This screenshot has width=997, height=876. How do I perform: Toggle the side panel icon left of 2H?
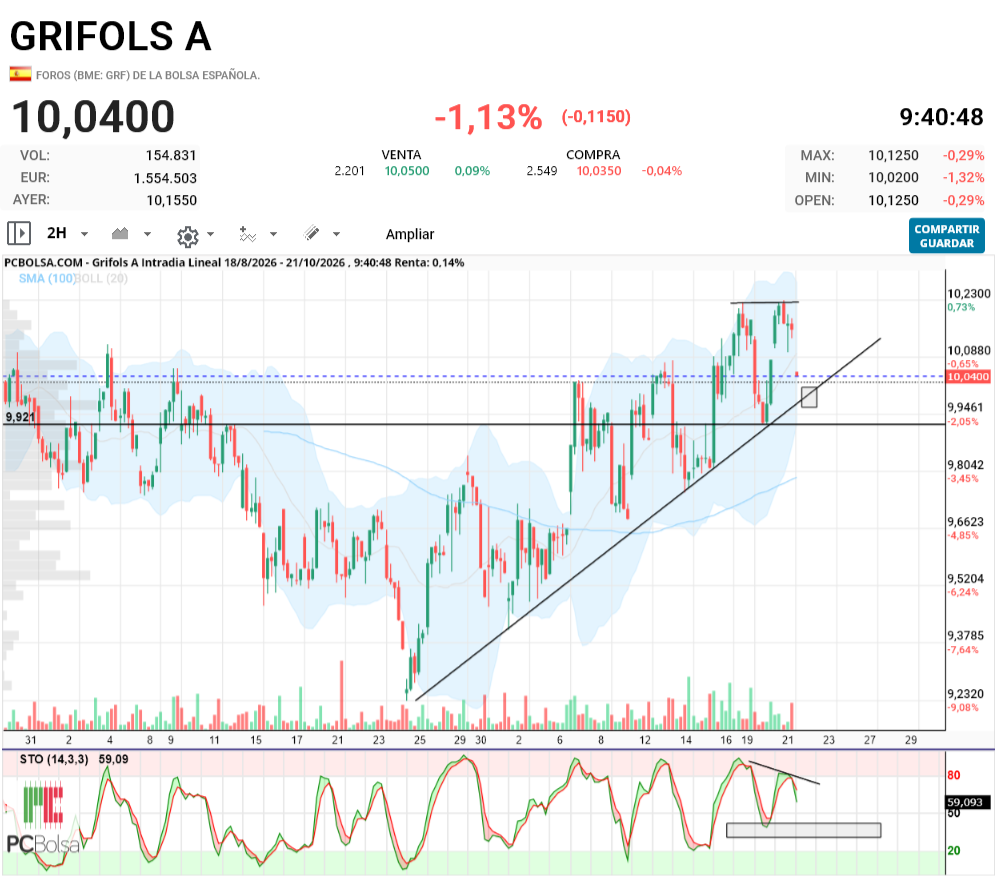18,233
